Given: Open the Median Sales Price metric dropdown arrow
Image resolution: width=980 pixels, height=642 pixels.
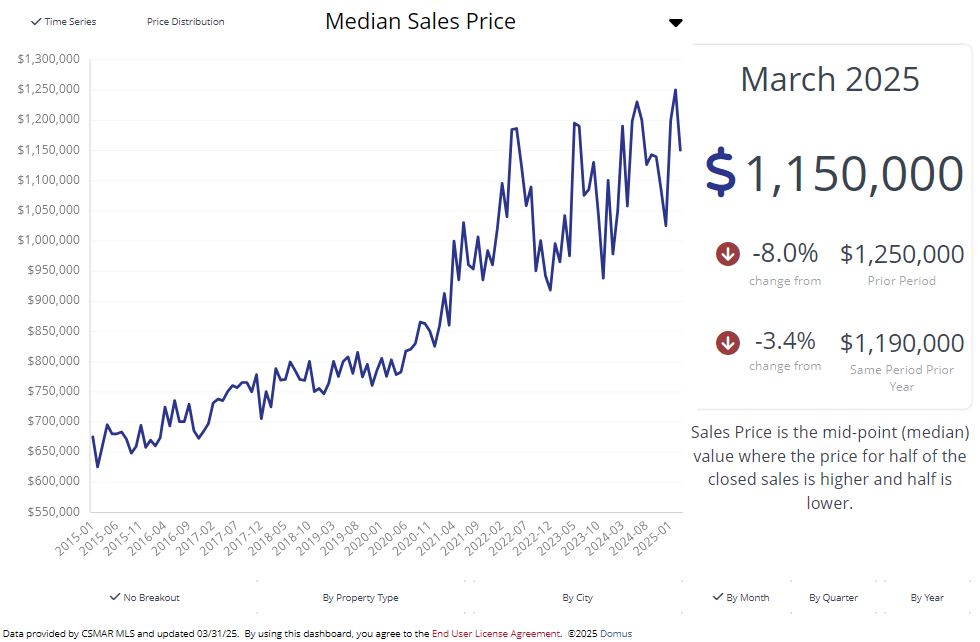Looking at the screenshot, I should (x=676, y=23).
